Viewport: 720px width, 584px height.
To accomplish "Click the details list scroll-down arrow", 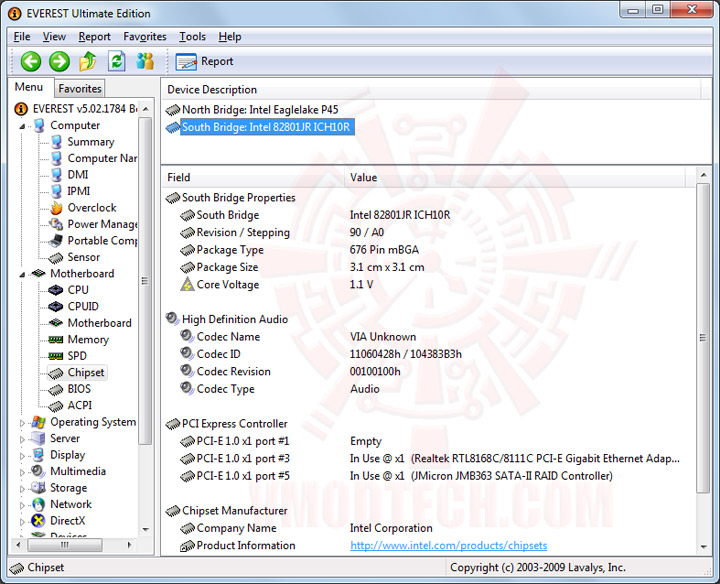I will click(703, 547).
